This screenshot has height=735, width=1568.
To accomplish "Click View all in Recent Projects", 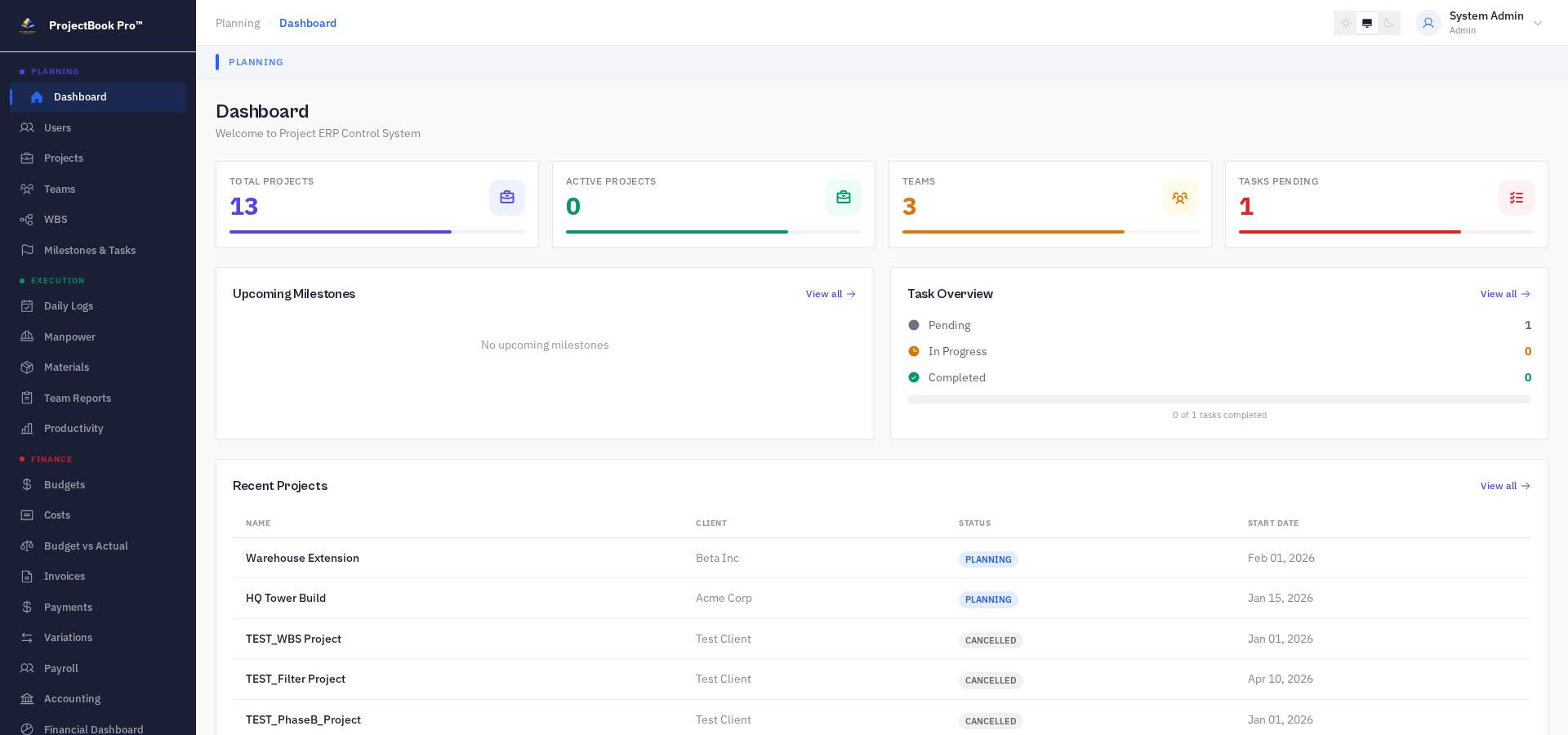I will coord(1505,486).
